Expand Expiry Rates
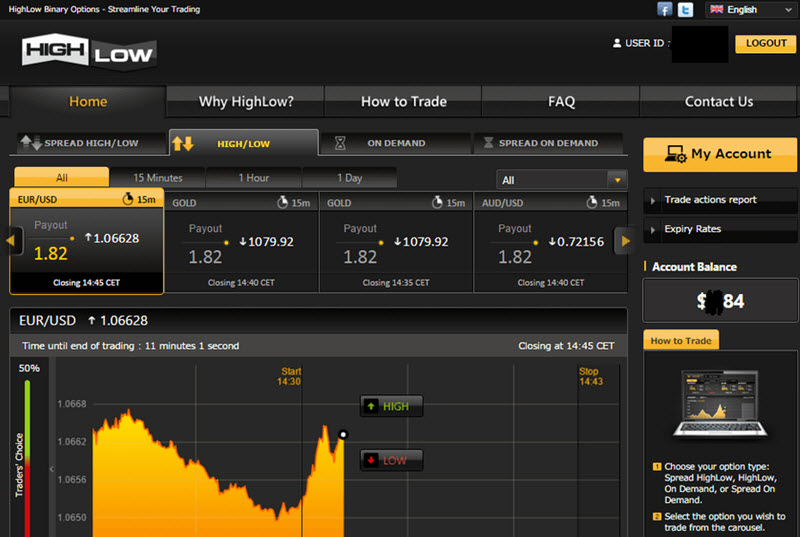This screenshot has width=800, height=537. point(720,229)
